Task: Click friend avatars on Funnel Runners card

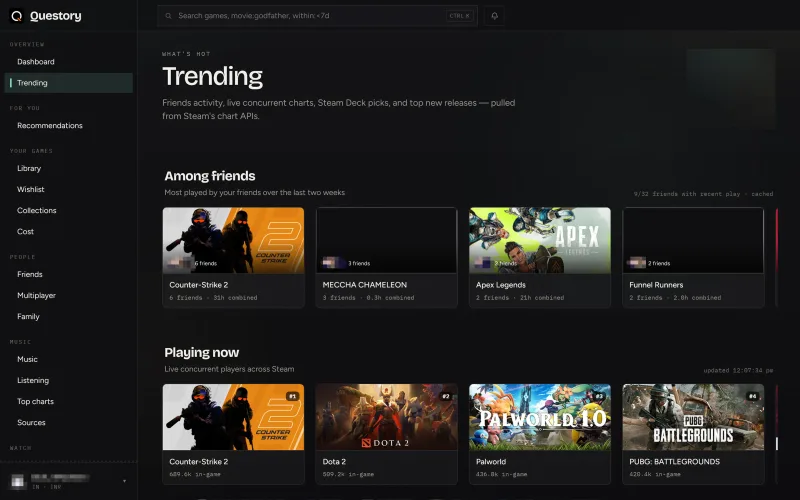Action: tap(637, 263)
